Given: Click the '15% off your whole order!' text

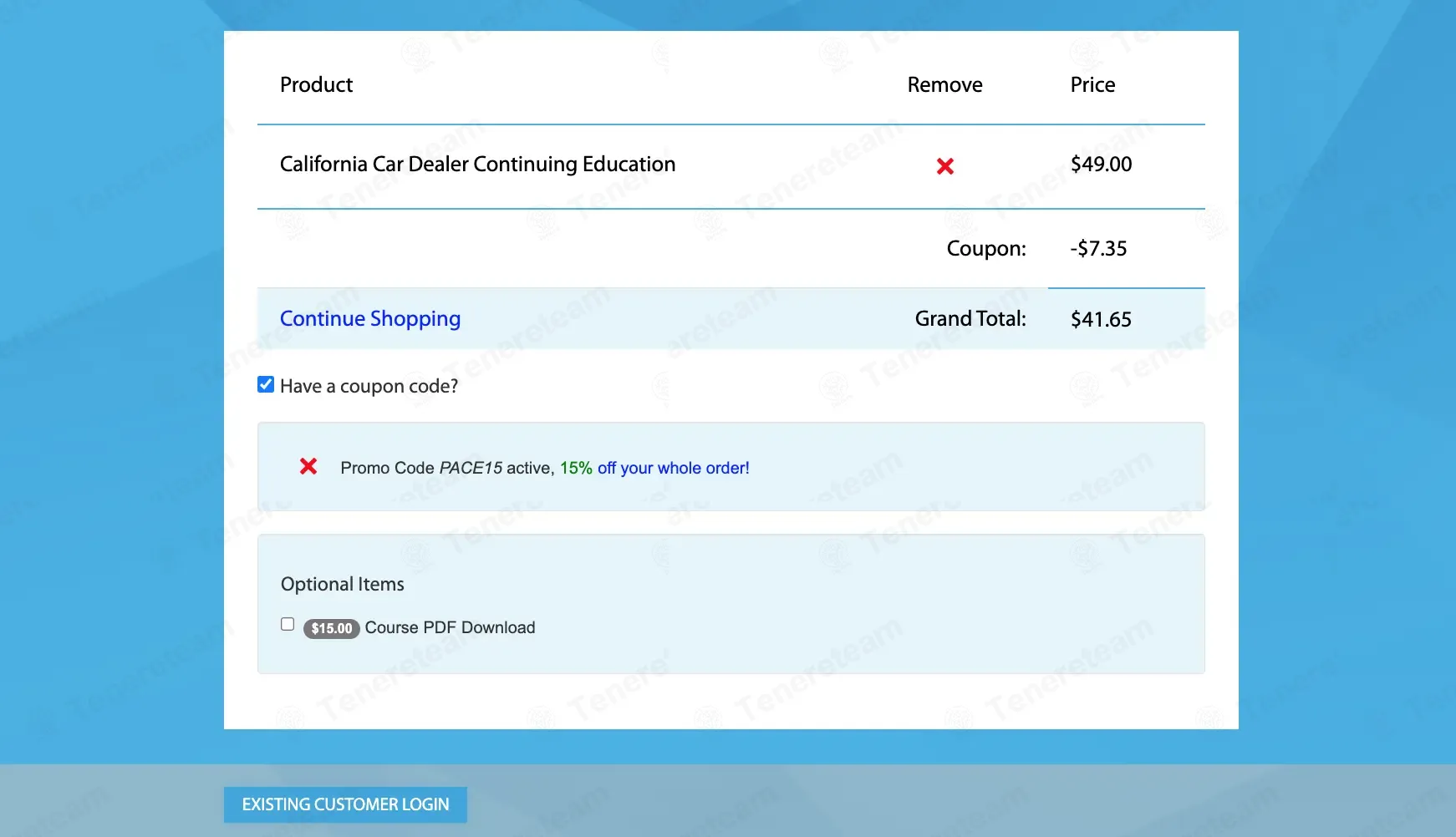Looking at the screenshot, I should pyautogui.click(x=654, y=468).
